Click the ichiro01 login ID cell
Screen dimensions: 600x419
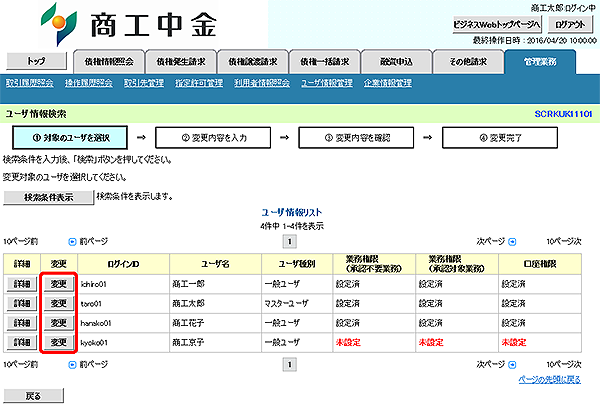pyautogui.click(x=124, y=284)
